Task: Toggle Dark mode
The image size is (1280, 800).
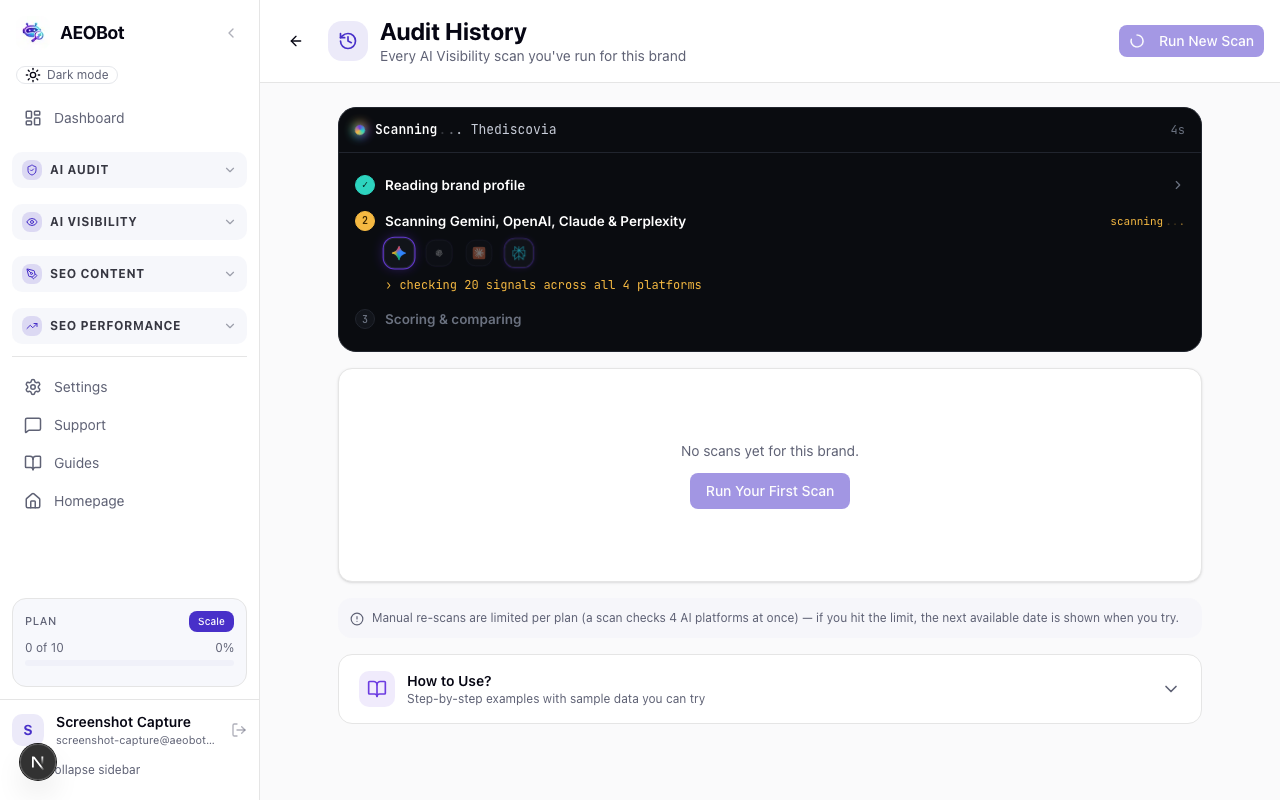Action: coord(67,75)
